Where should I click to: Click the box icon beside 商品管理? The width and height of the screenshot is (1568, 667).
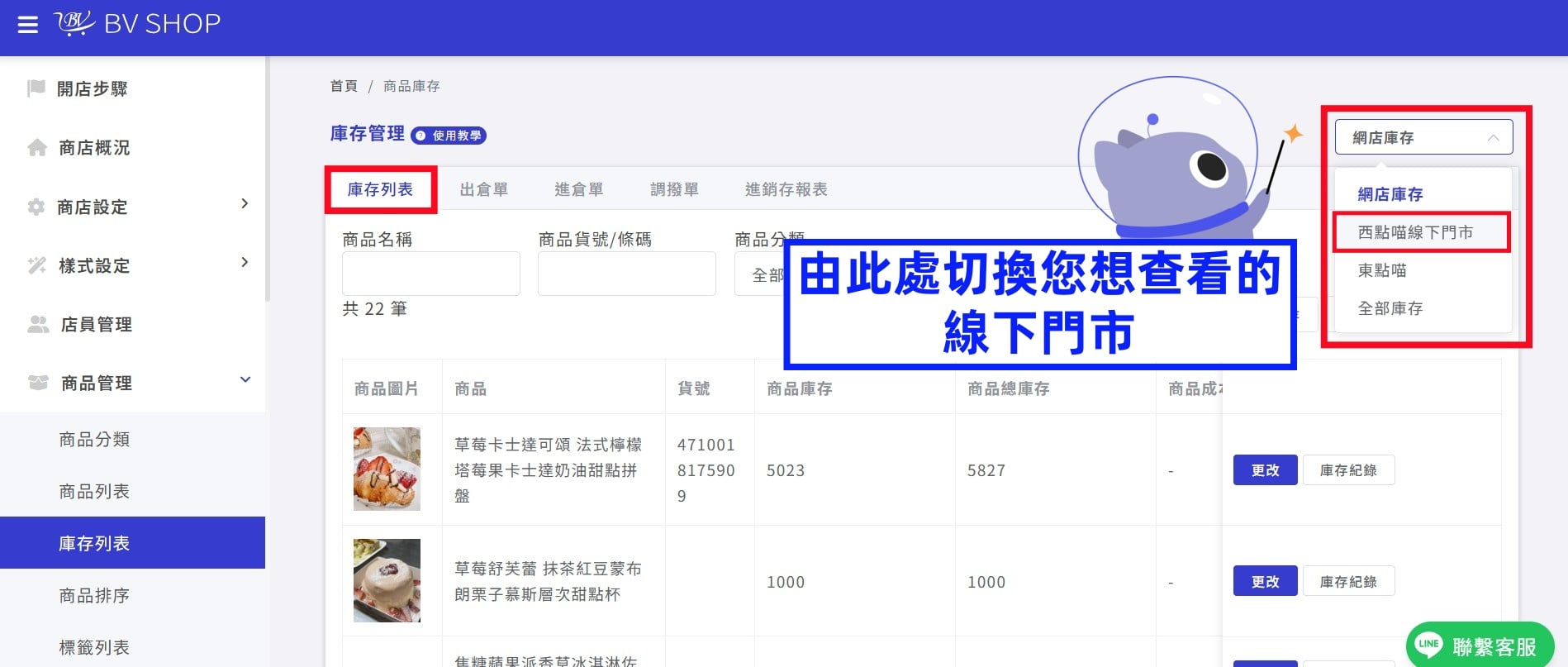[x=38, y=383]
